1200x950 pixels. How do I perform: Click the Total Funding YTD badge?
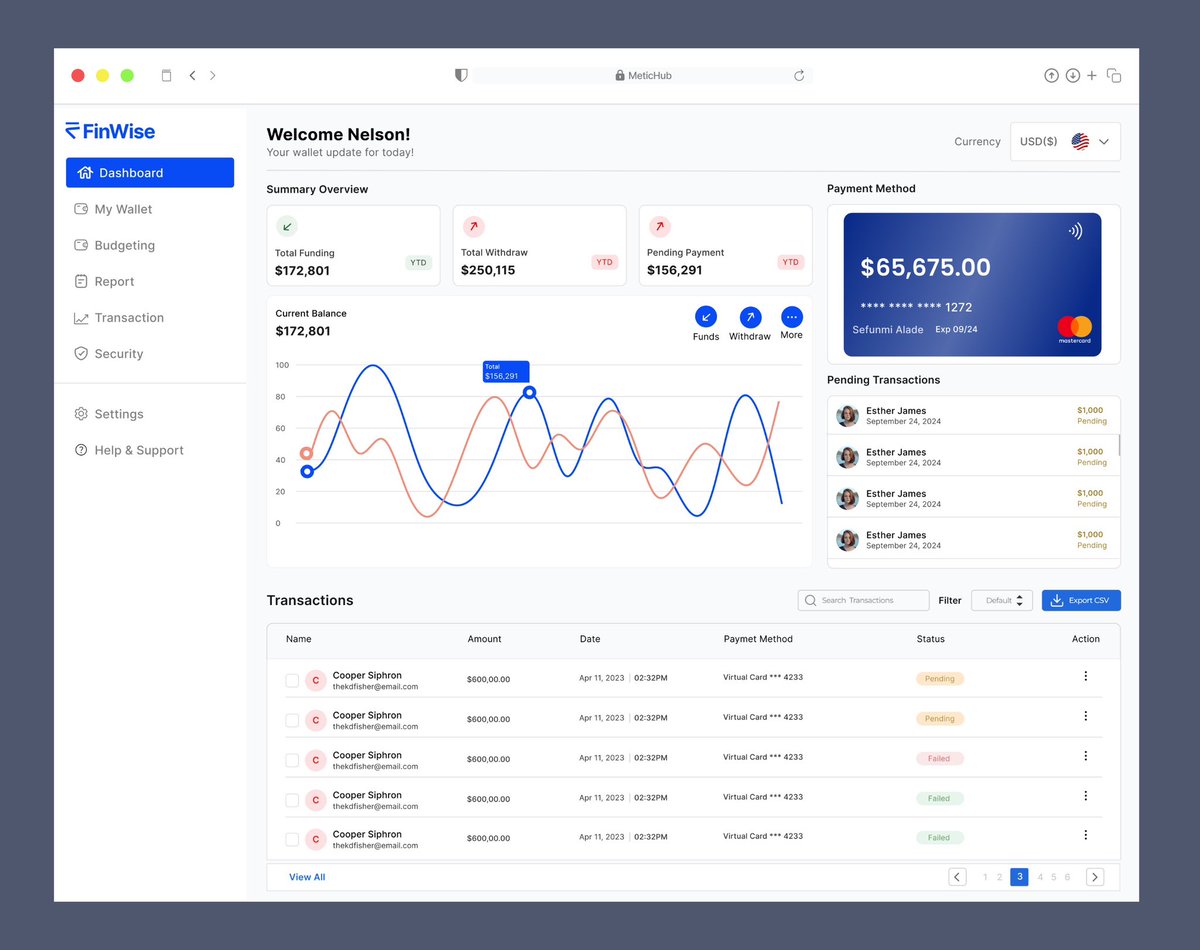pyautogui.click(x=418, y=263)
